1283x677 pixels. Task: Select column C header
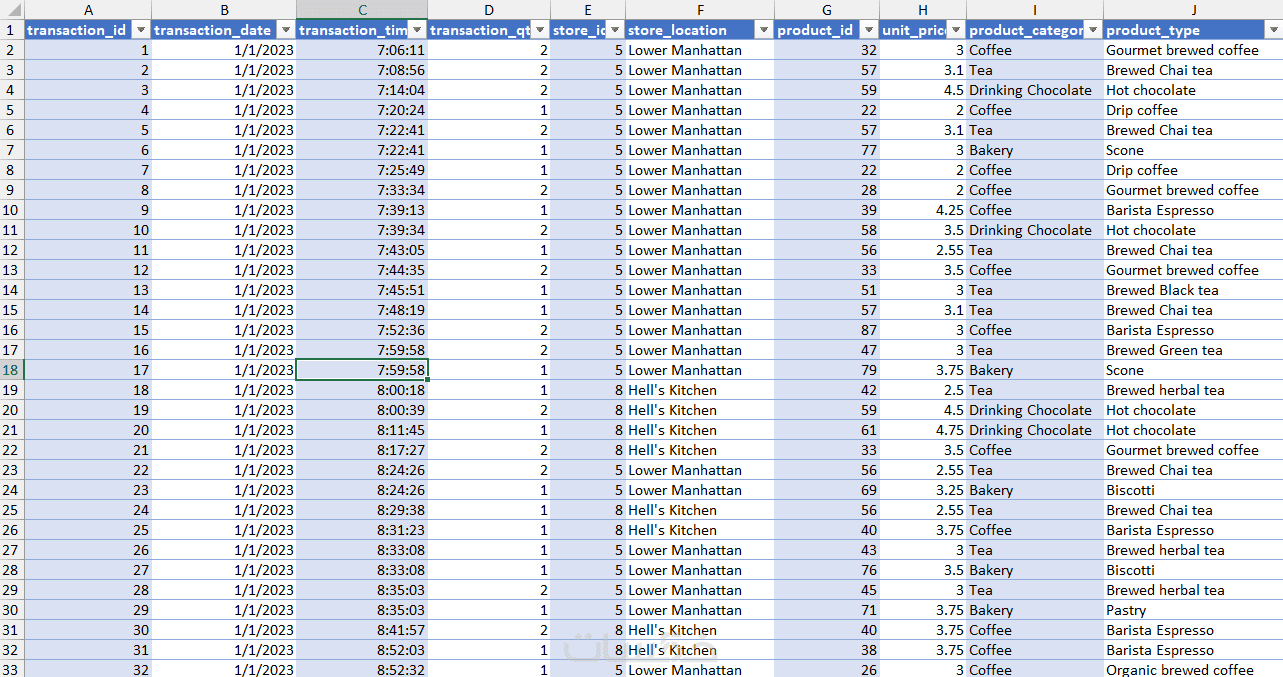tap(362, 9)
